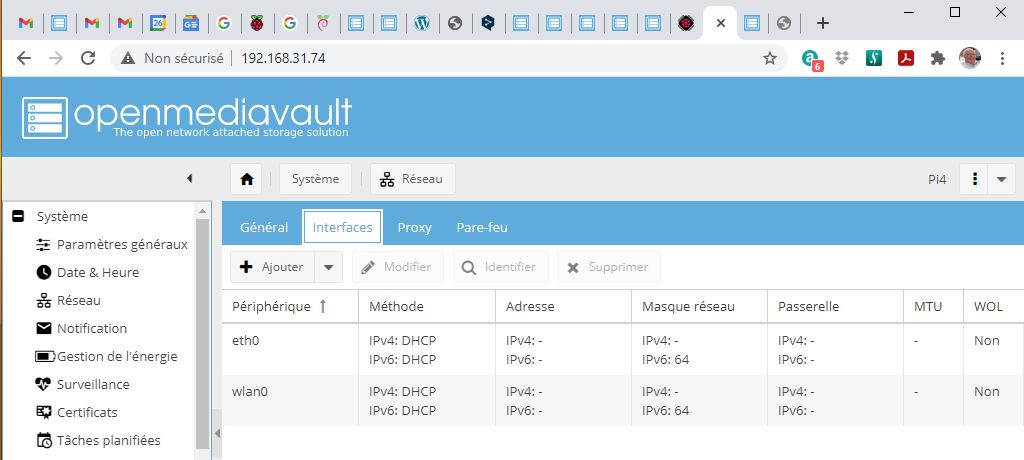Select the wlan0 interface row
Viewport: 1024px width, 460px height.
click(623, 401)
